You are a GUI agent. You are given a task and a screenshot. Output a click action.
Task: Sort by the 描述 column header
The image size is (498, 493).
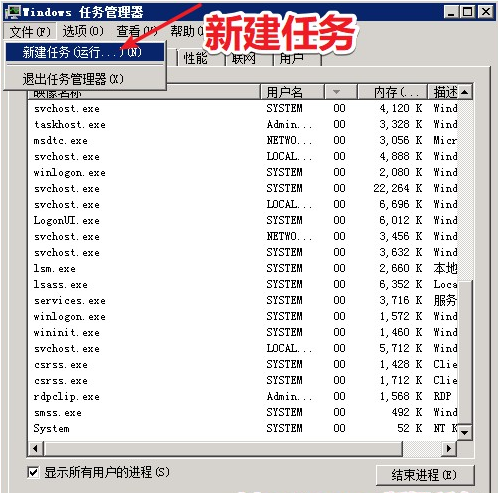(x=443, y=92)
